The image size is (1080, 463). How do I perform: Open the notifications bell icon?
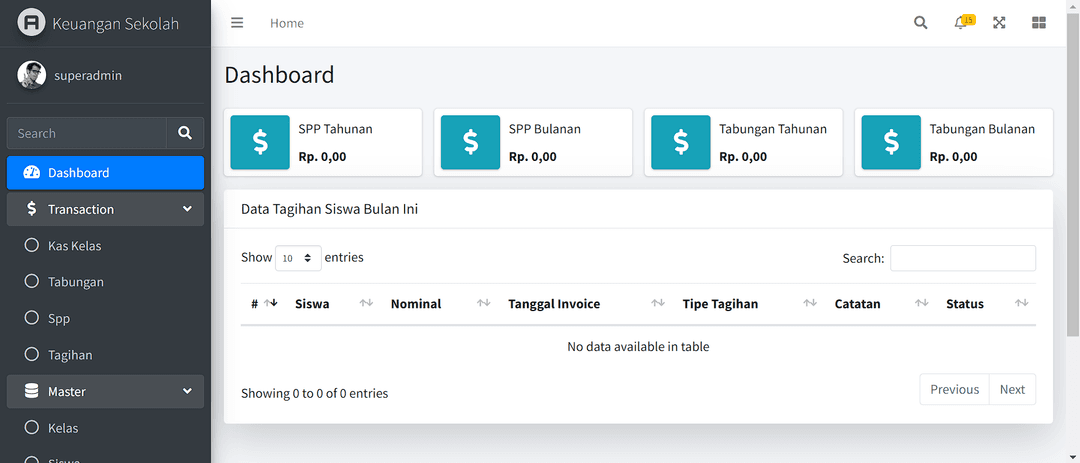point(961,23)
